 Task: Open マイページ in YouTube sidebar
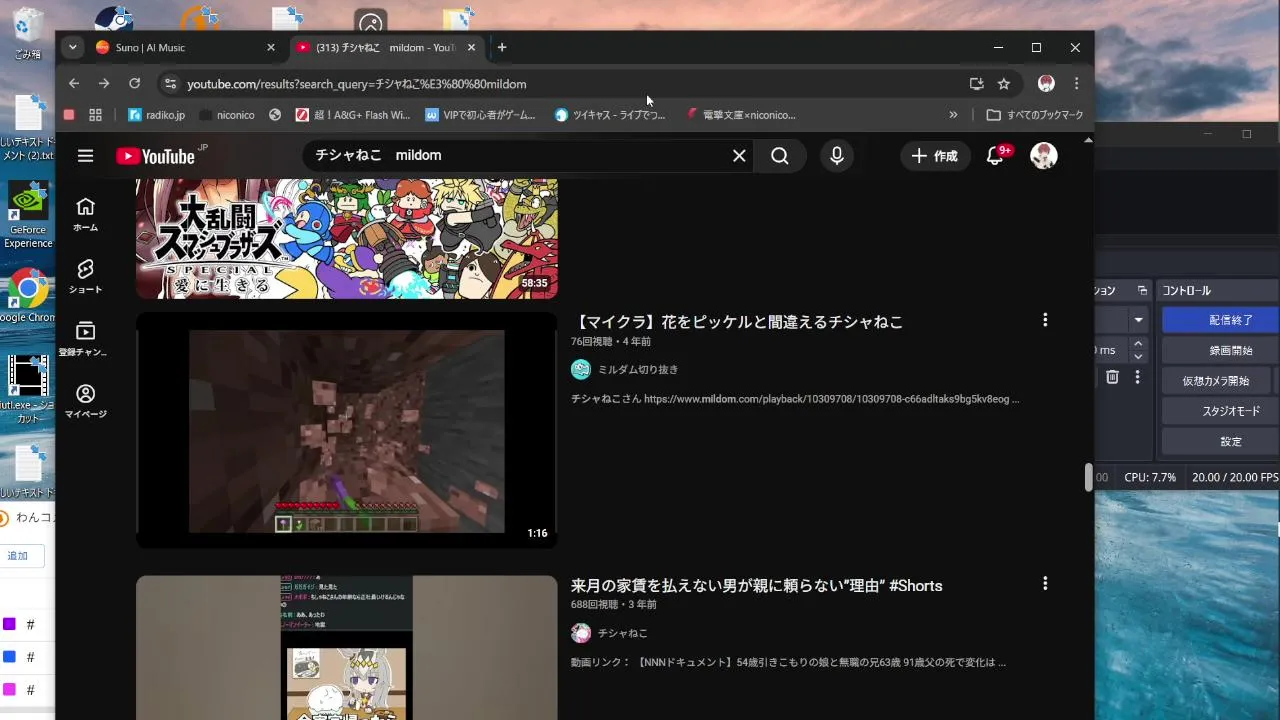click(85, 401)
